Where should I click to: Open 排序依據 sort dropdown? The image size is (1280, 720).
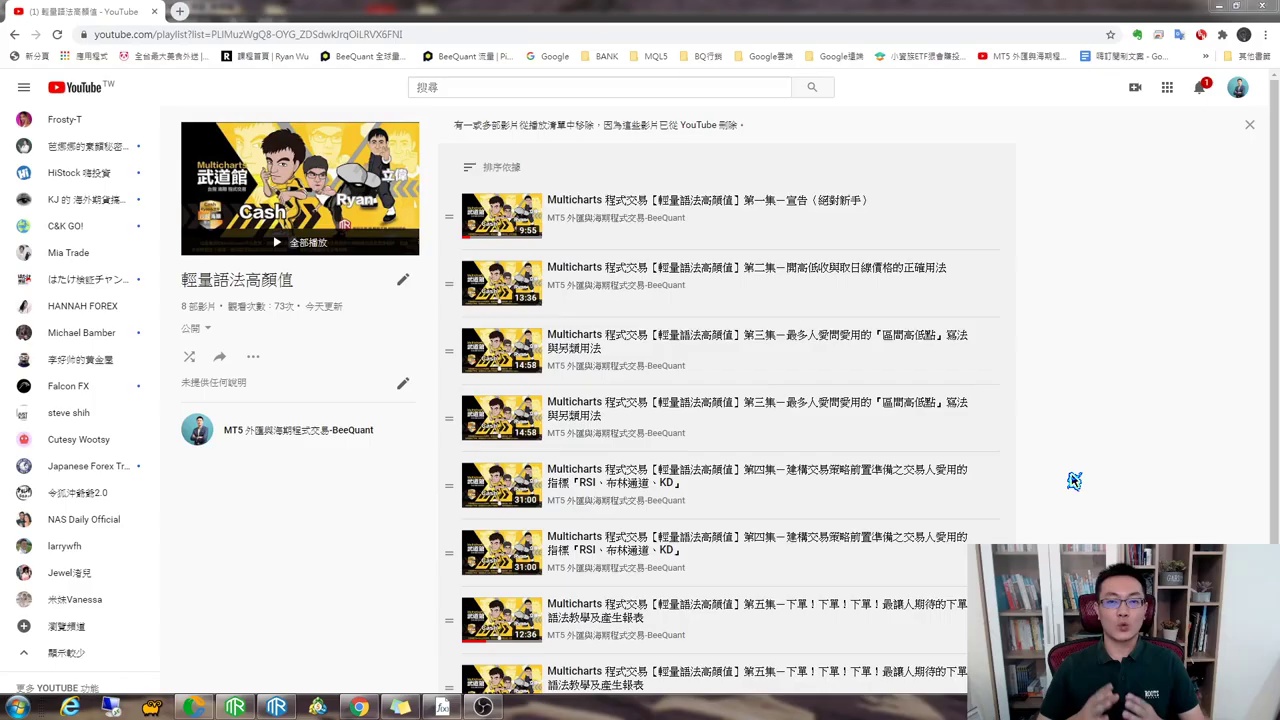(492, 167)
